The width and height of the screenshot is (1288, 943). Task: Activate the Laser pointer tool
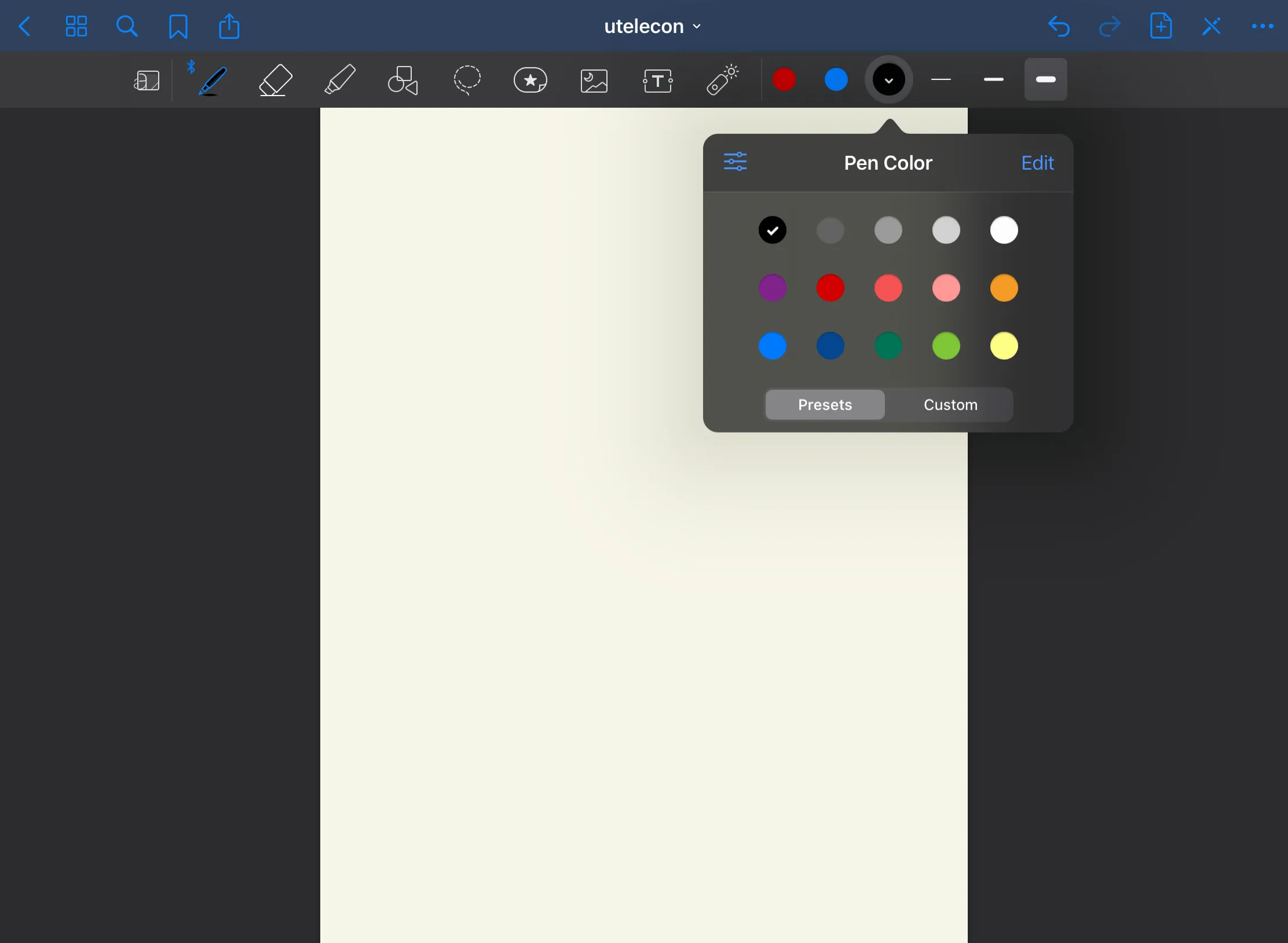722,80
